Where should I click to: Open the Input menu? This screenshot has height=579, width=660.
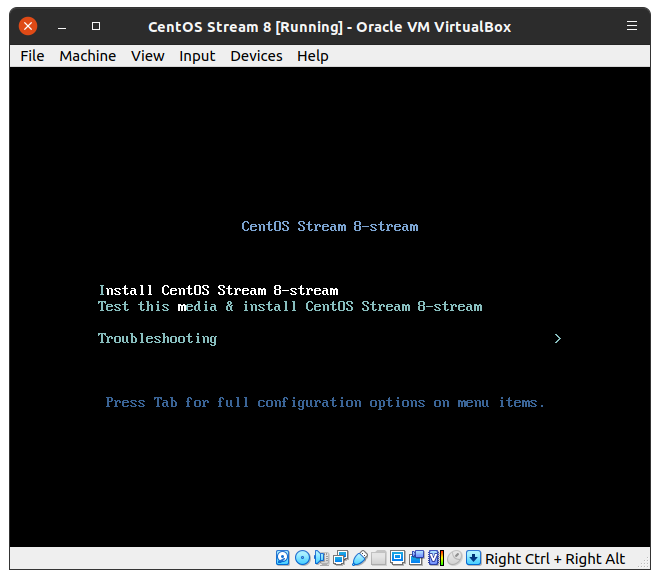(x=197, y=56)
